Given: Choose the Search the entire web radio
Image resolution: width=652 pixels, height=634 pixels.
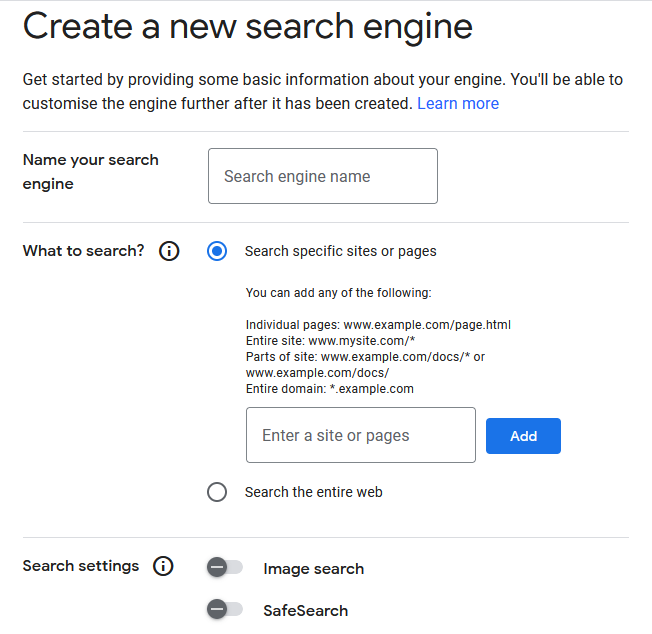Looking at the screenshot, I should tap(217, 492).
